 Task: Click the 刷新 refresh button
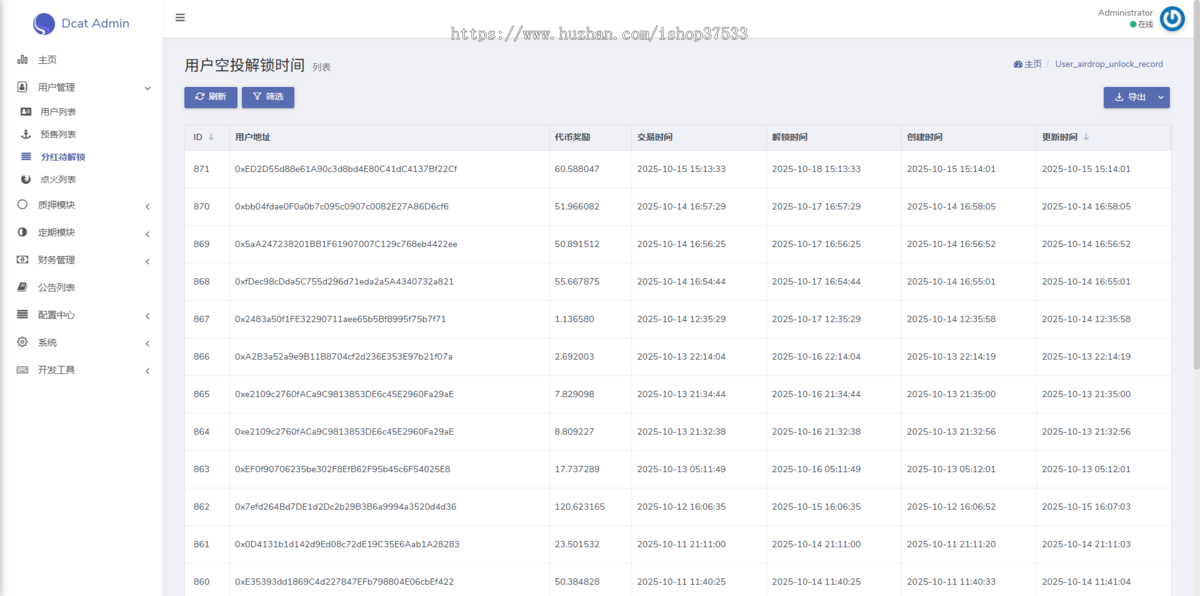click(x=209, y=97)
